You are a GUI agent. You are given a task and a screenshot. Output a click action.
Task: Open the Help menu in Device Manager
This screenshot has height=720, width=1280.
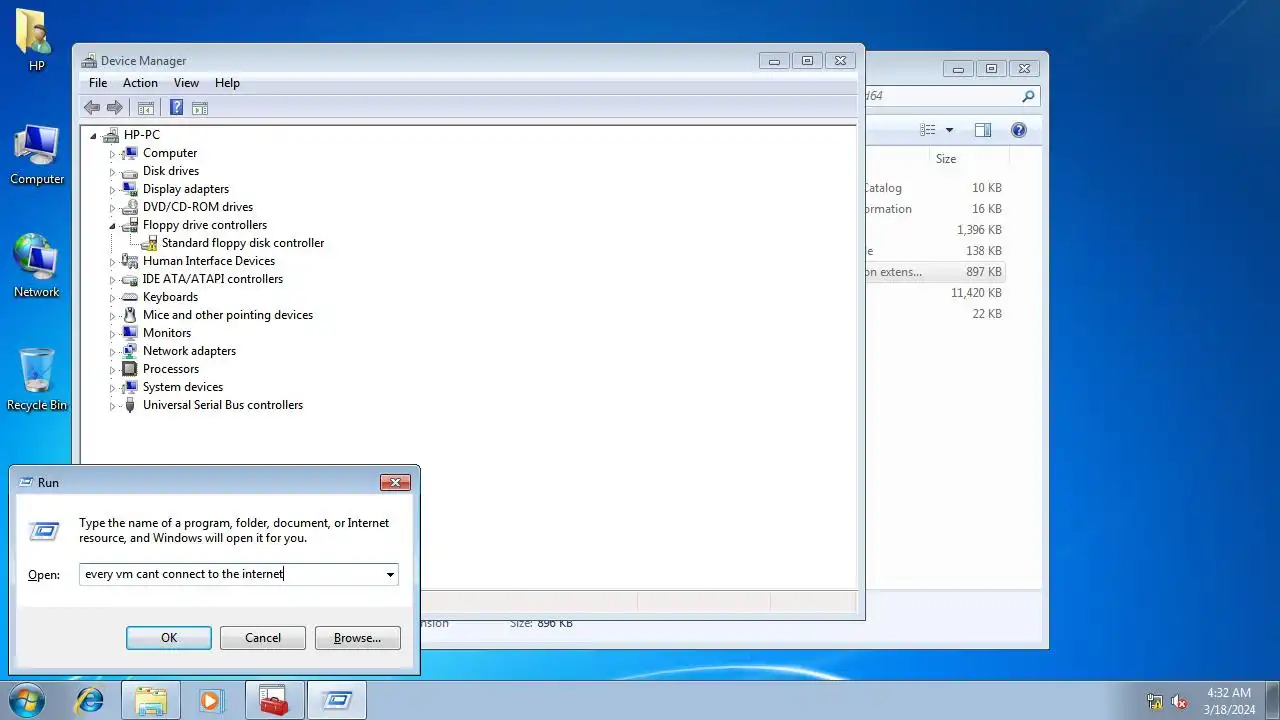coord(227,83)
